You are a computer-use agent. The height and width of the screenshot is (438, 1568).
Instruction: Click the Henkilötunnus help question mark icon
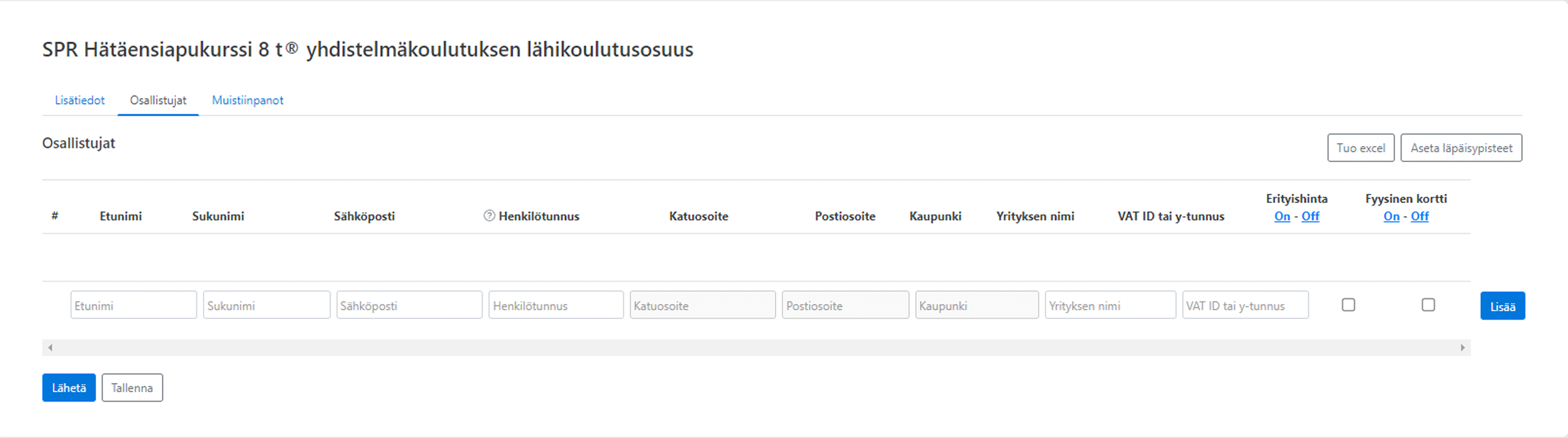pos(489,216)
